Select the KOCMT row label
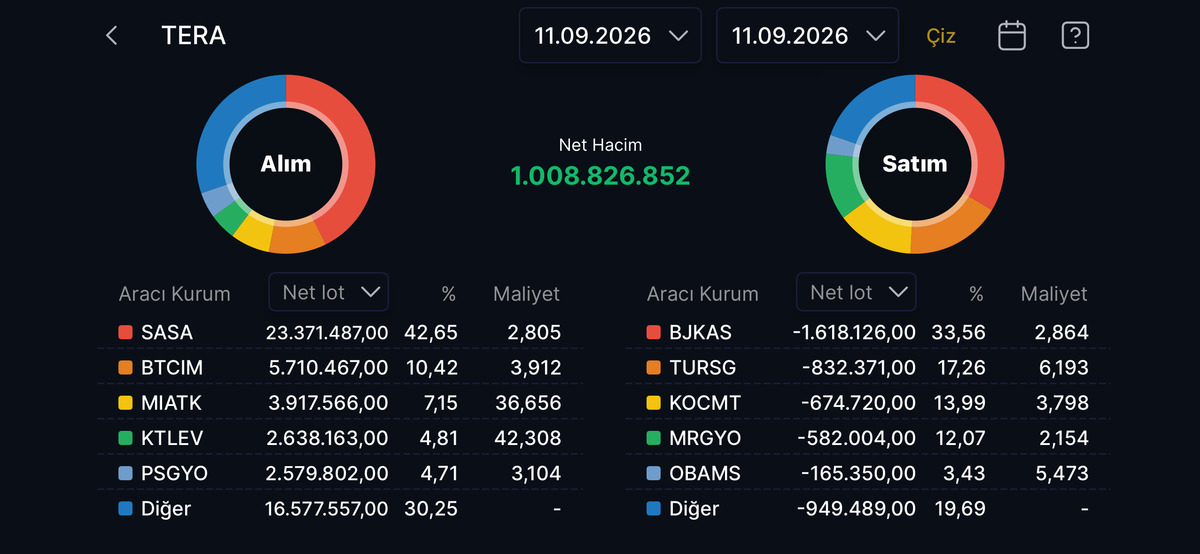This screenshot has width=1200, height=554. pyautogui.click(x=704, y=403)
